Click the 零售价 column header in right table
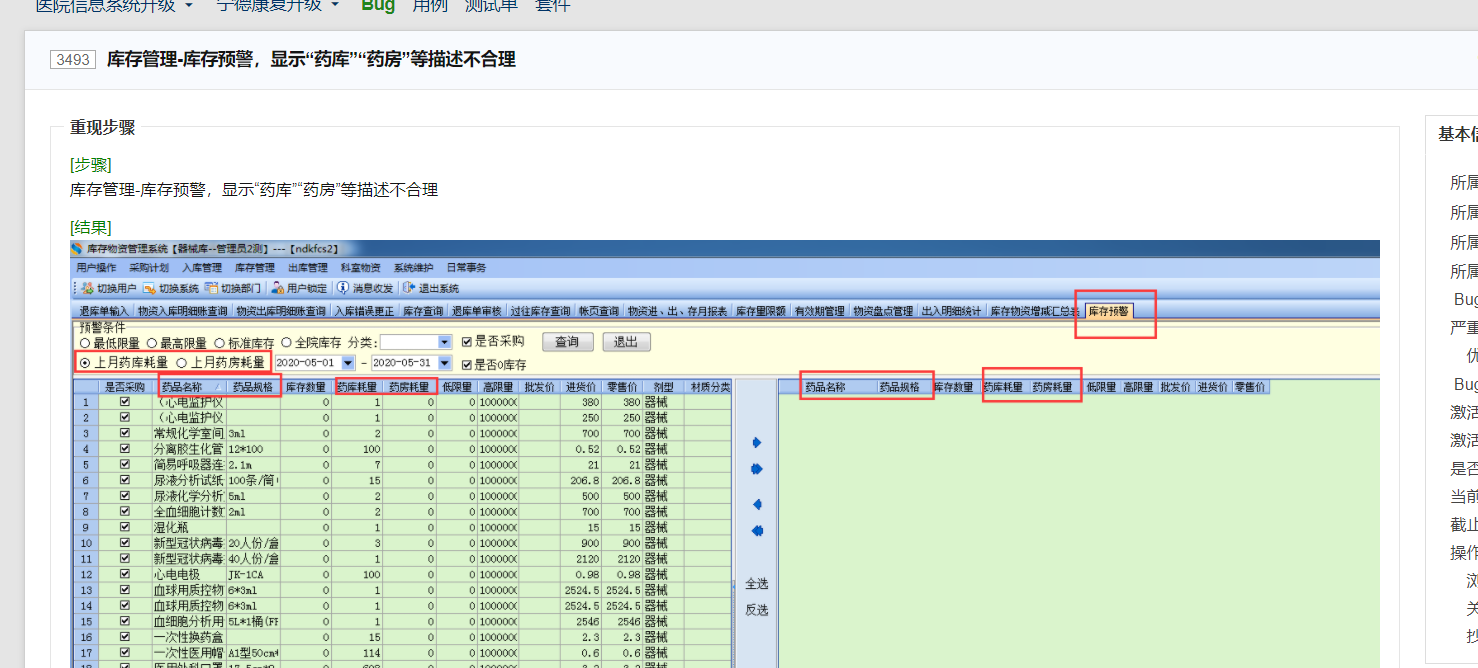 point(1251,386)
